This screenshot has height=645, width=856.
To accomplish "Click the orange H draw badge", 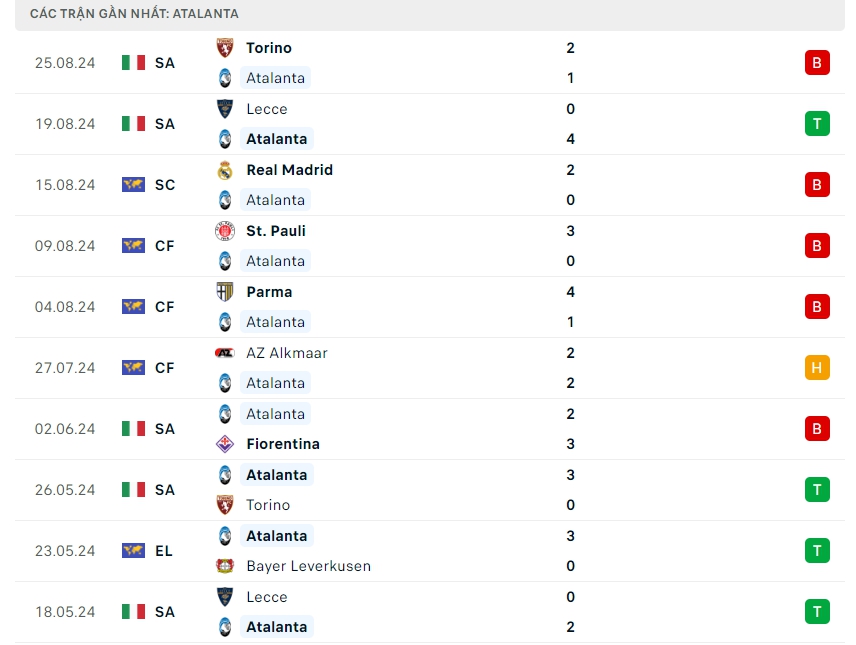I will tap(817, 368).
